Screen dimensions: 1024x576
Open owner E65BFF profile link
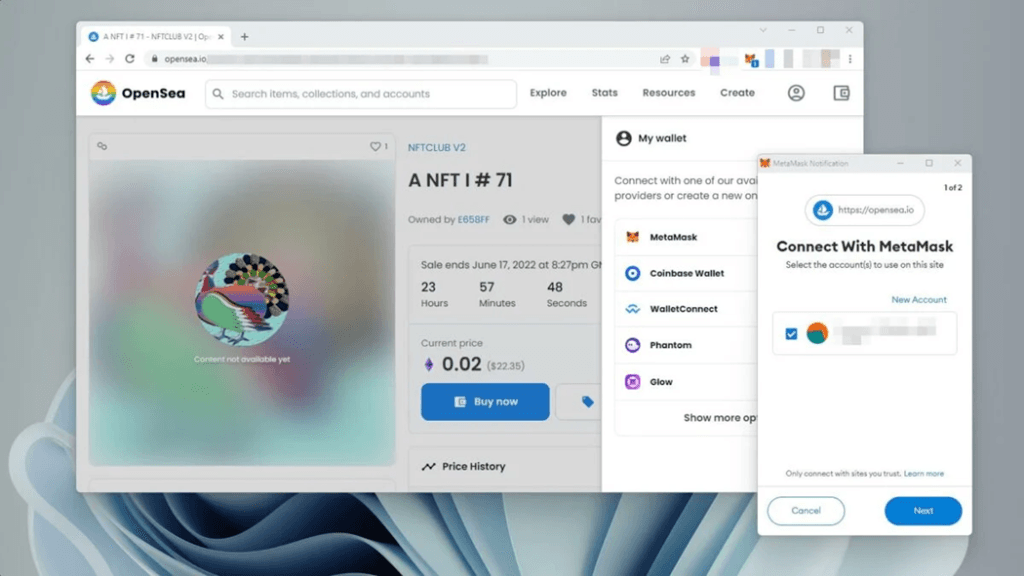click(473, 219)
